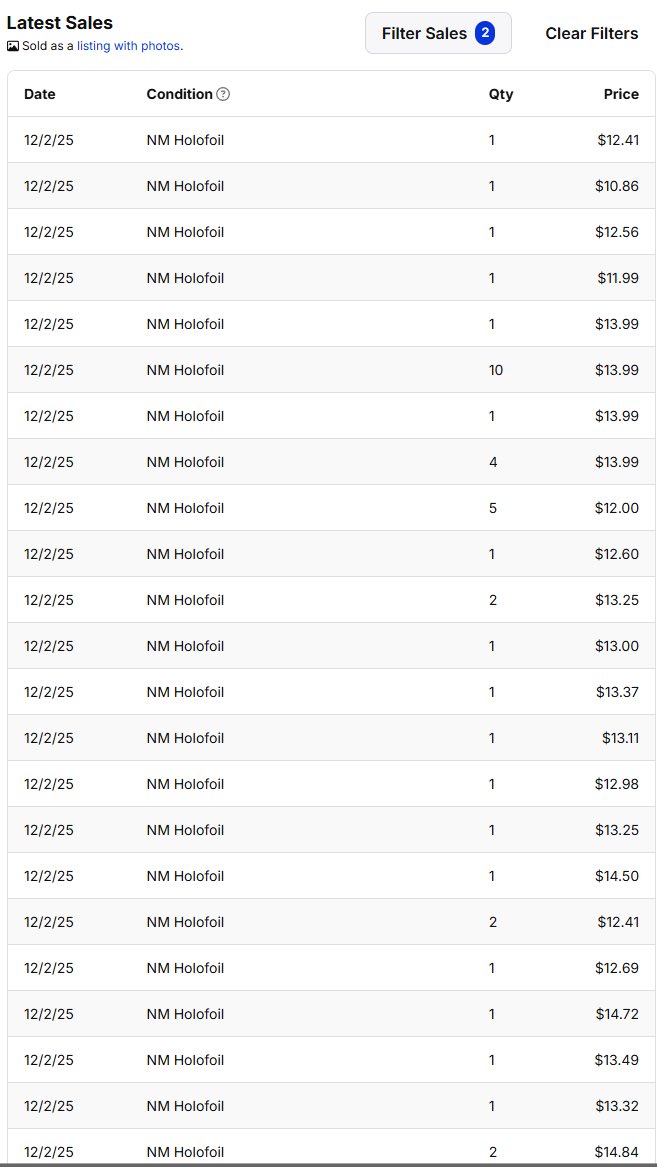
Task: Click the $12.00 sale with quantity 5
Action: [331, 508]
